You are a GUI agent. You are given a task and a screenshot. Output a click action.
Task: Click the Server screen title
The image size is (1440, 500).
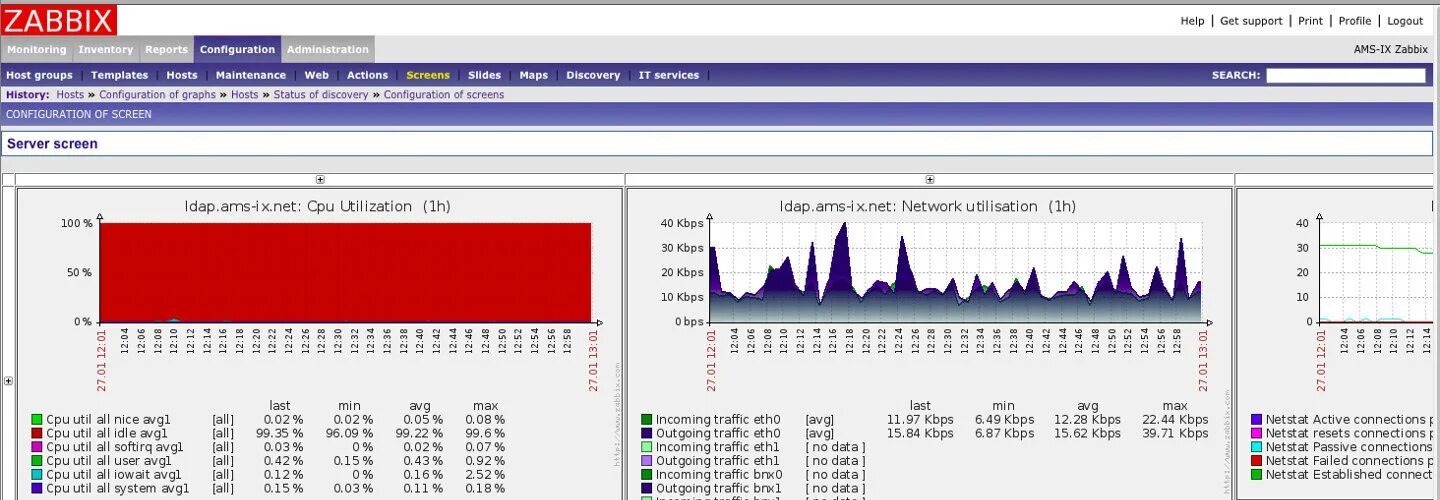point(52,144)
